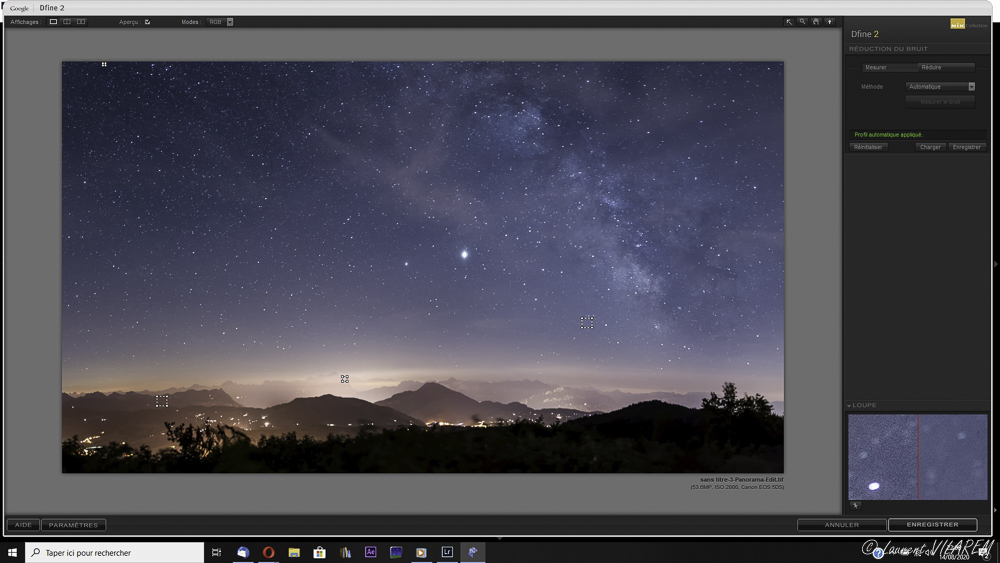Screen dimensions: 1000x563
Task: Collapse the Loupe panel section
Action: click(x=850, y=406)
